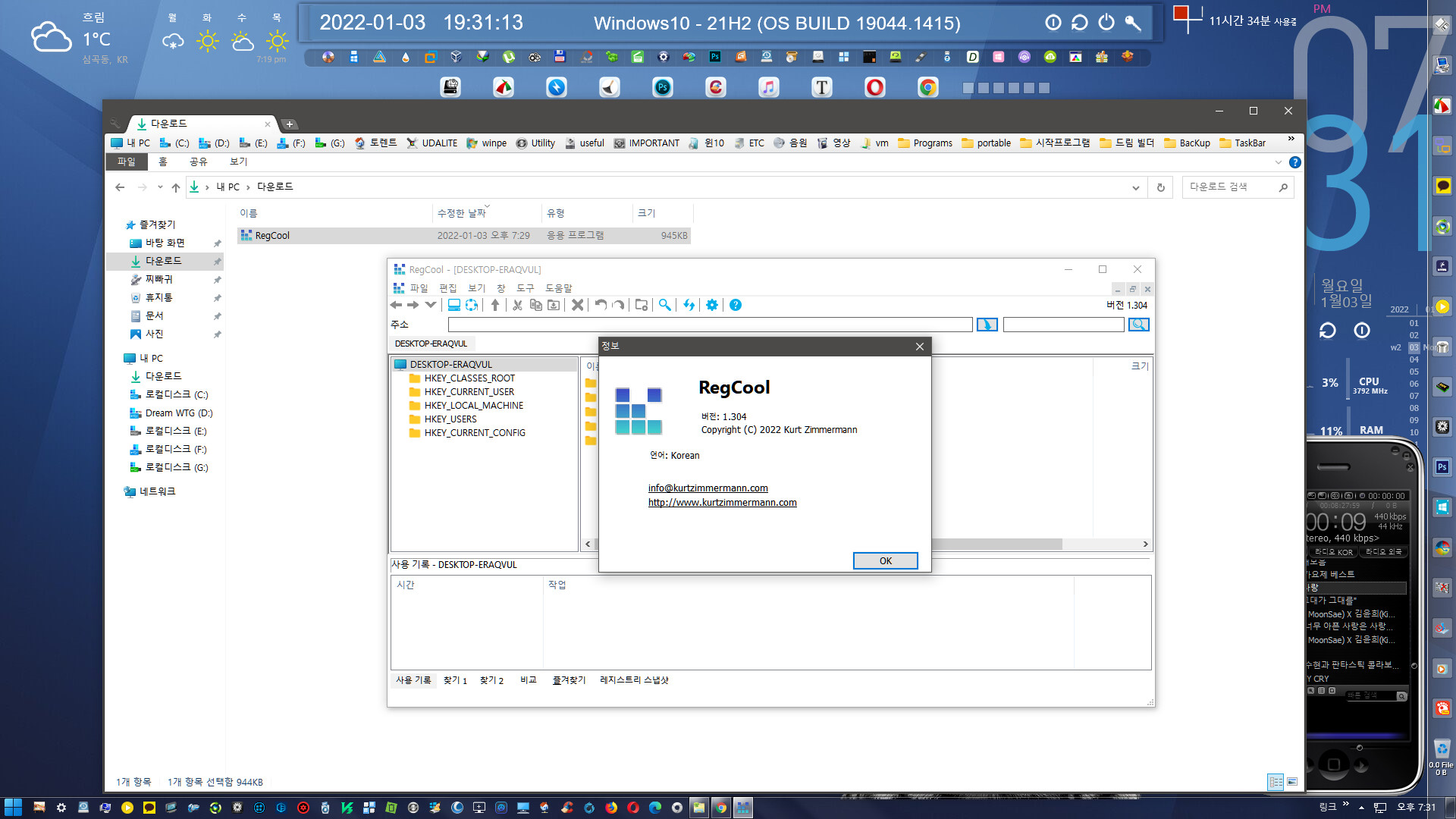Switch to the 찾기 2 bottom tab
The image size is (1456, 819).
click(x=491, y=680)
